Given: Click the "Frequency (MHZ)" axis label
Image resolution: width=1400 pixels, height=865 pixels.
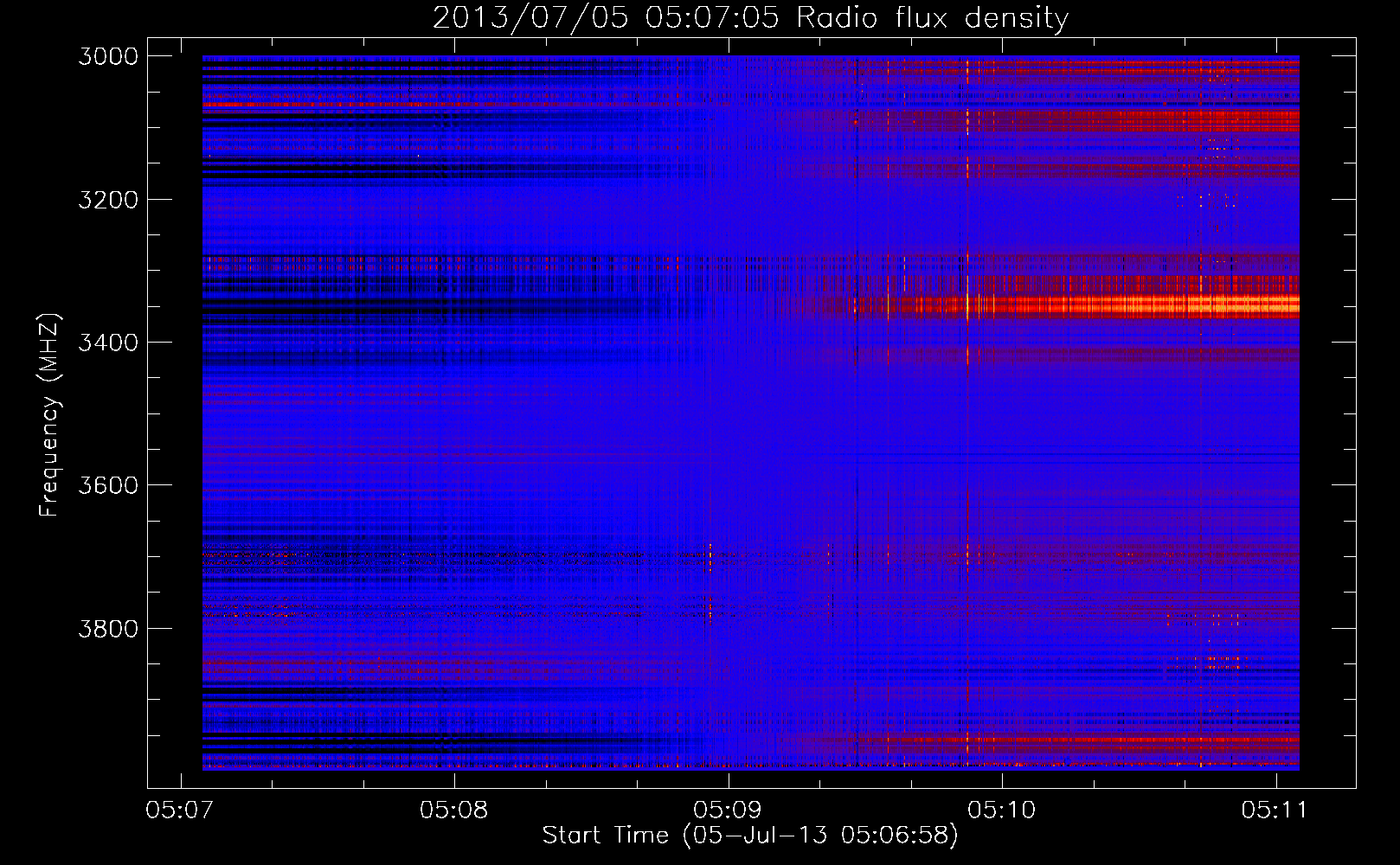Looking at the screenshot, I should [49, 414].
